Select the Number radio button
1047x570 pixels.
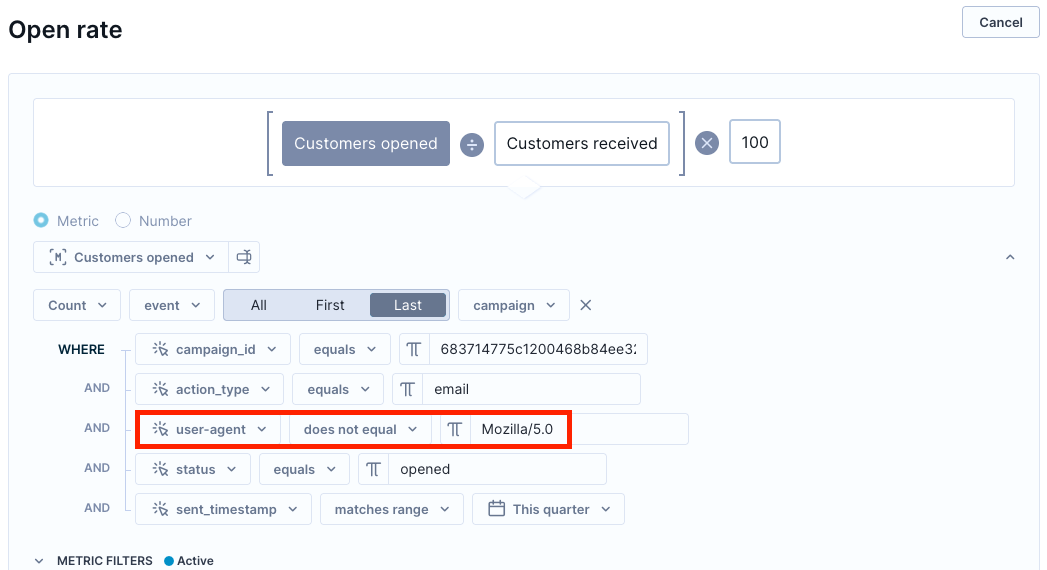click(x=123, y=220)
